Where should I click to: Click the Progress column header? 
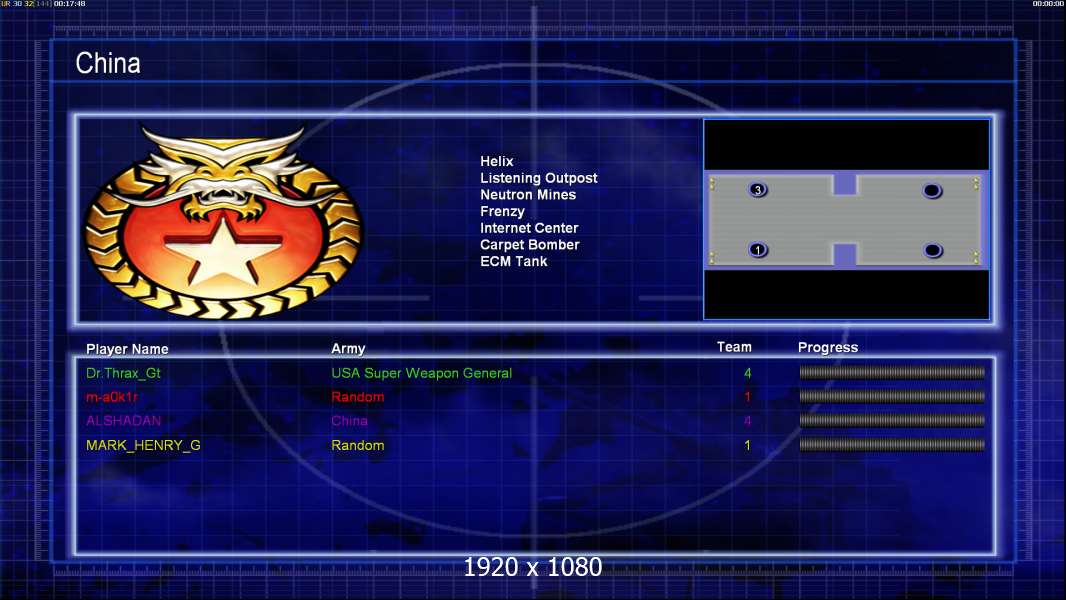(x=827, y=348)
